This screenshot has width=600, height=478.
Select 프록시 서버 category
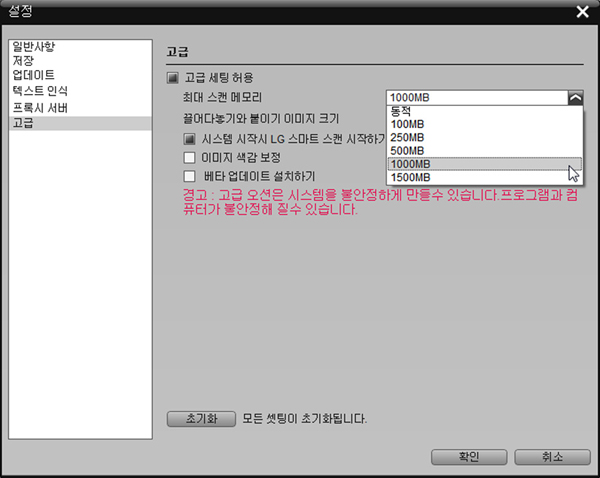(40, 107)
